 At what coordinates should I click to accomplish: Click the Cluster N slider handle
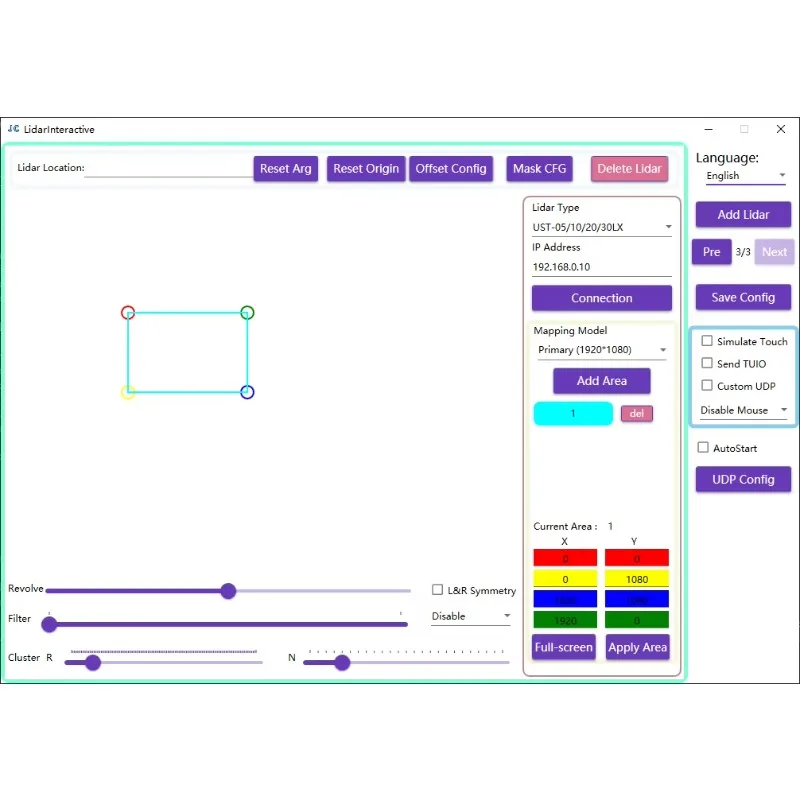tap(342, 663)
